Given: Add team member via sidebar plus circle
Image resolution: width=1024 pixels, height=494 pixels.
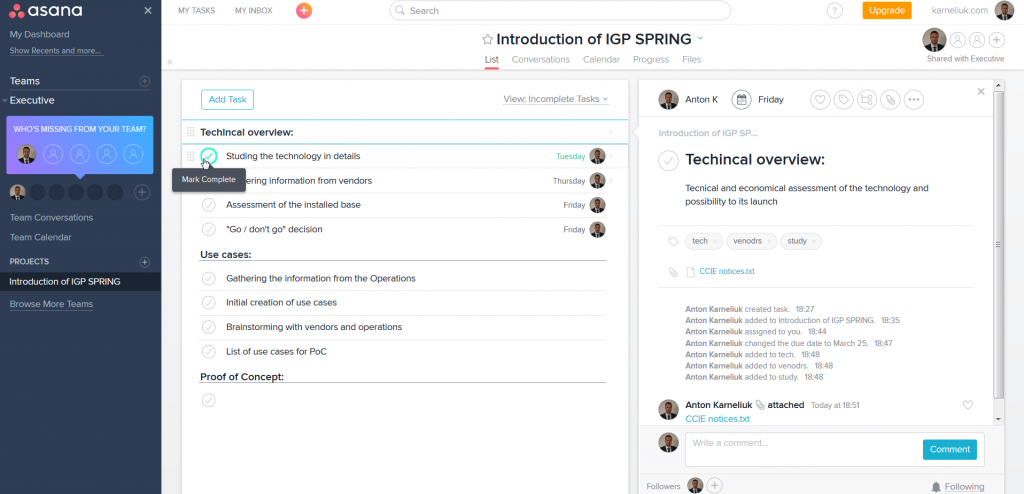Looking at the screenshot, I should click(142, 192).
